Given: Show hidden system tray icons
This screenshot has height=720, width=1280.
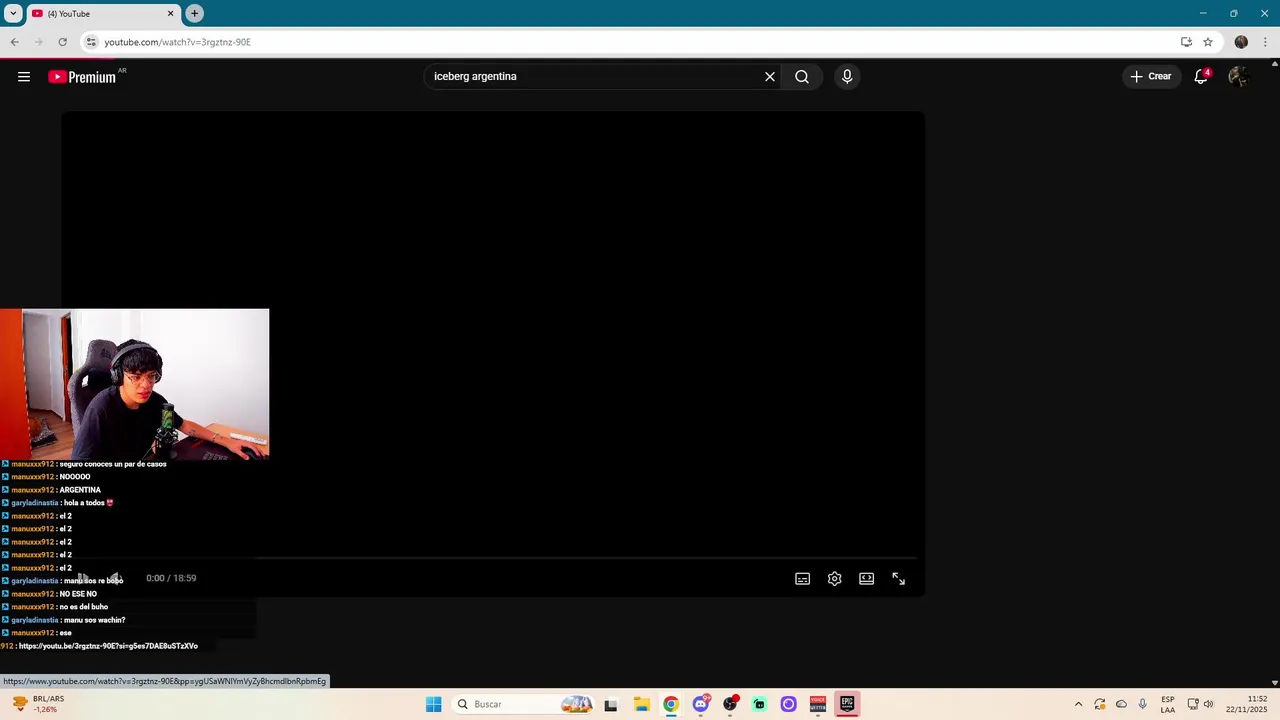Looking at the screenshot, I should (1078, 704).
